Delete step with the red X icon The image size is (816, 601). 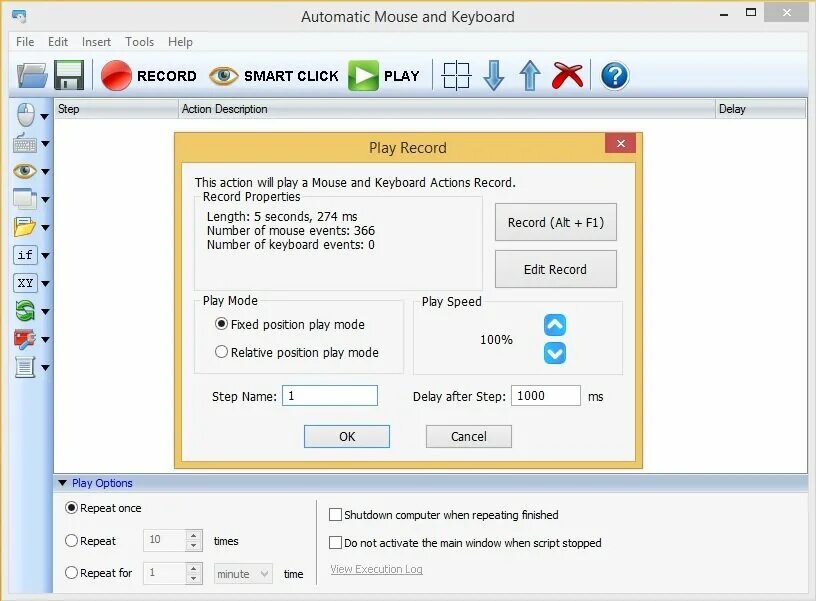(x=567, y=76)
